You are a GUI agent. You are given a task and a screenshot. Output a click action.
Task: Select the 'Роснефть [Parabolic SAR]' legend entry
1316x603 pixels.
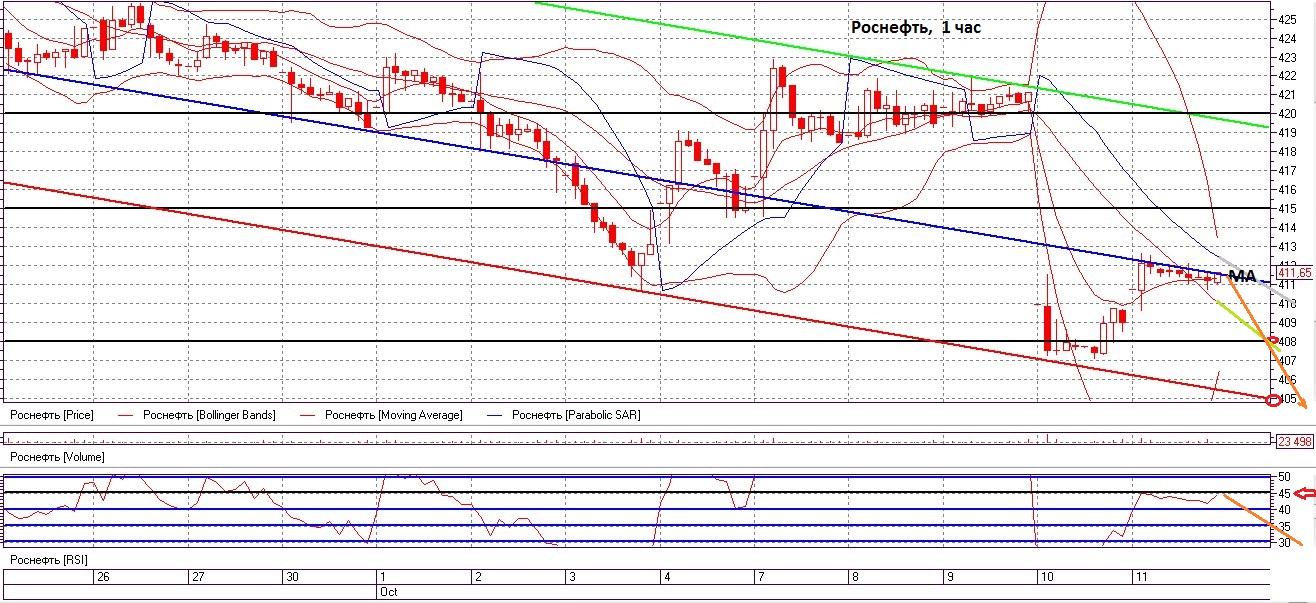pyautogui.click(x=575, y=414)
